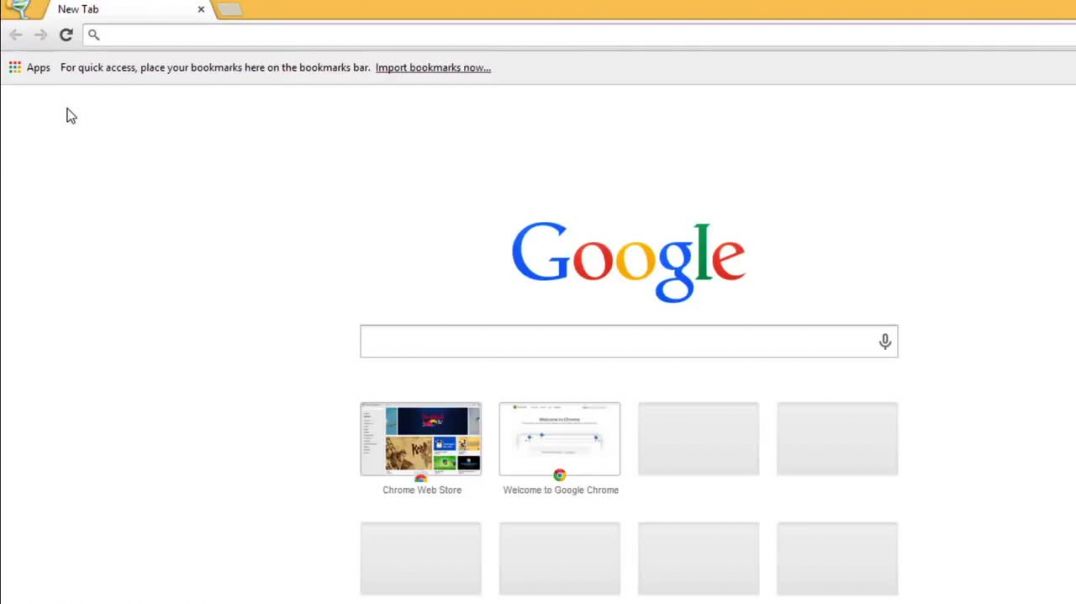Click the browser profile icon in title bar
This screenshot has height=604, width=1076.
[19, 9]
